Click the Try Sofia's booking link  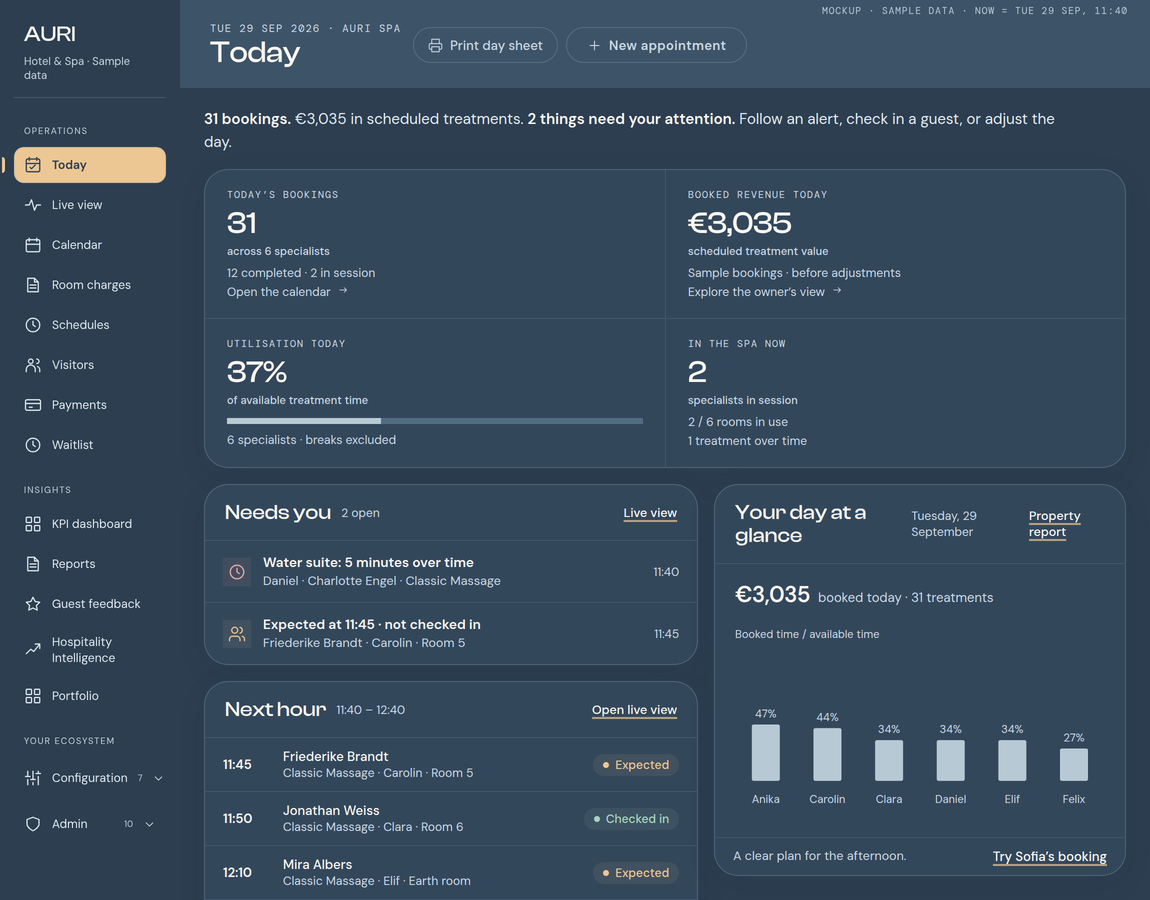(x=1050, y=857)
